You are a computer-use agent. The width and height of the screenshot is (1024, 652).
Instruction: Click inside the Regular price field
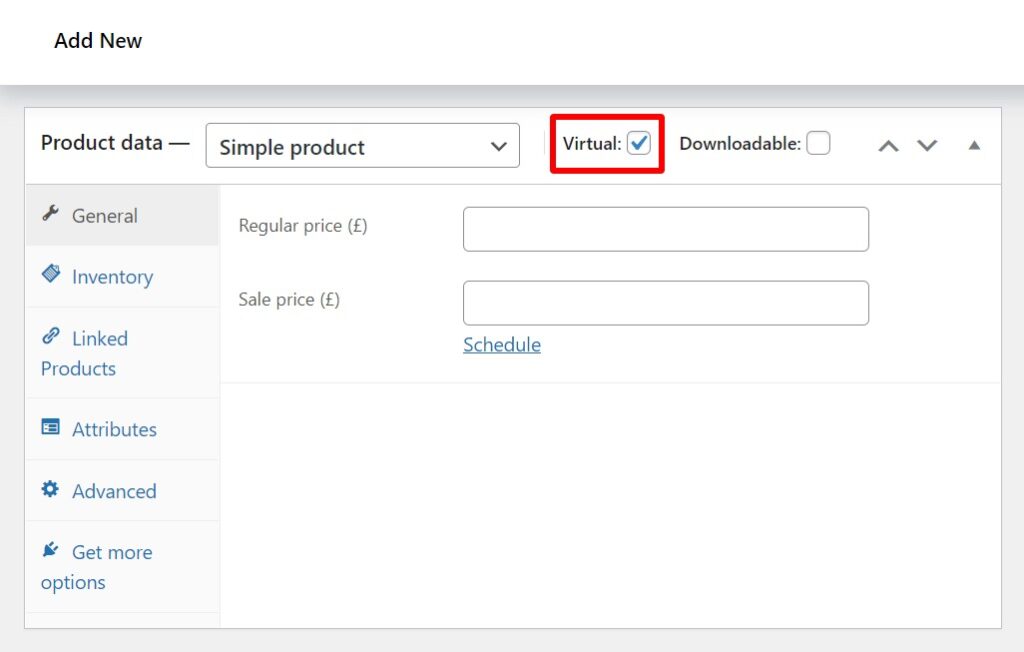tap(665, 228)
